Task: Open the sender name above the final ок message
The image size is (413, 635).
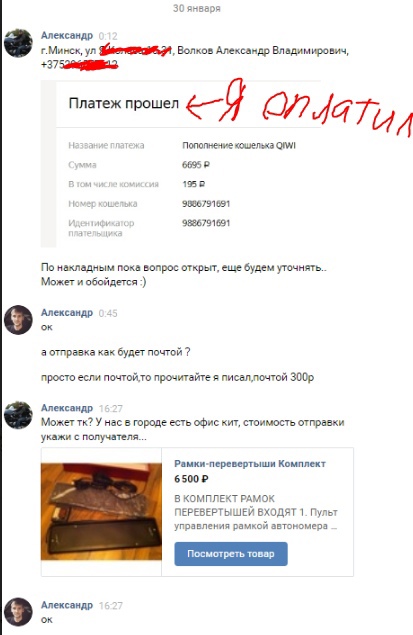Action: (67, 605)
